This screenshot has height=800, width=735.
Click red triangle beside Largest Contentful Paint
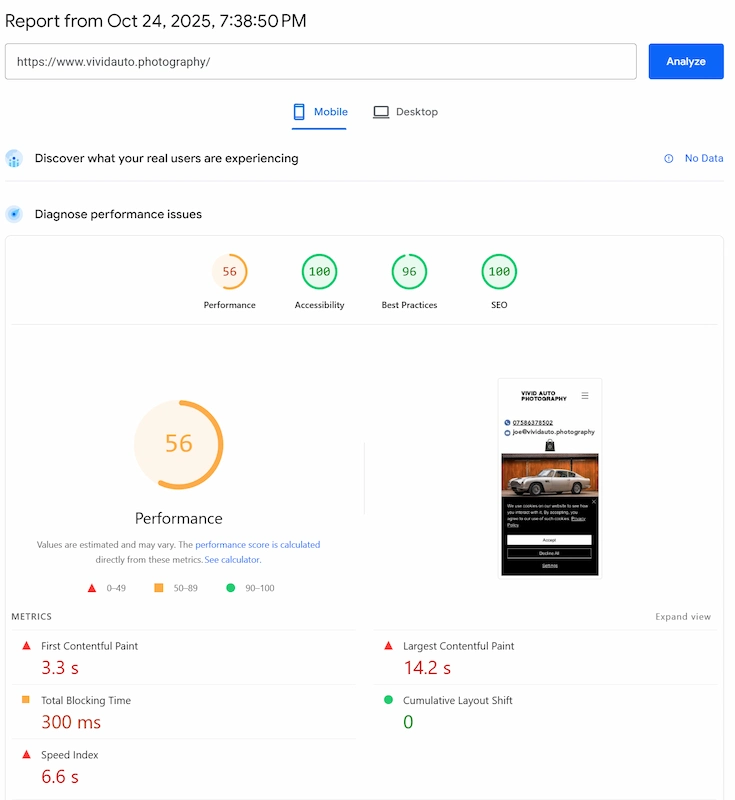pos(388,645)
